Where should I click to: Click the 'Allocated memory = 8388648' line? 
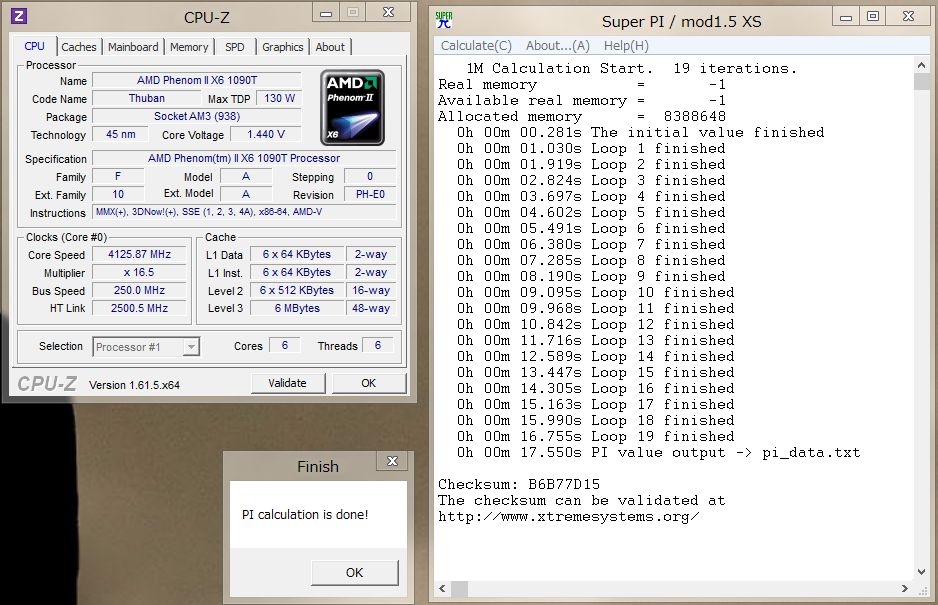pyautogui.click(x=581, y=116)
